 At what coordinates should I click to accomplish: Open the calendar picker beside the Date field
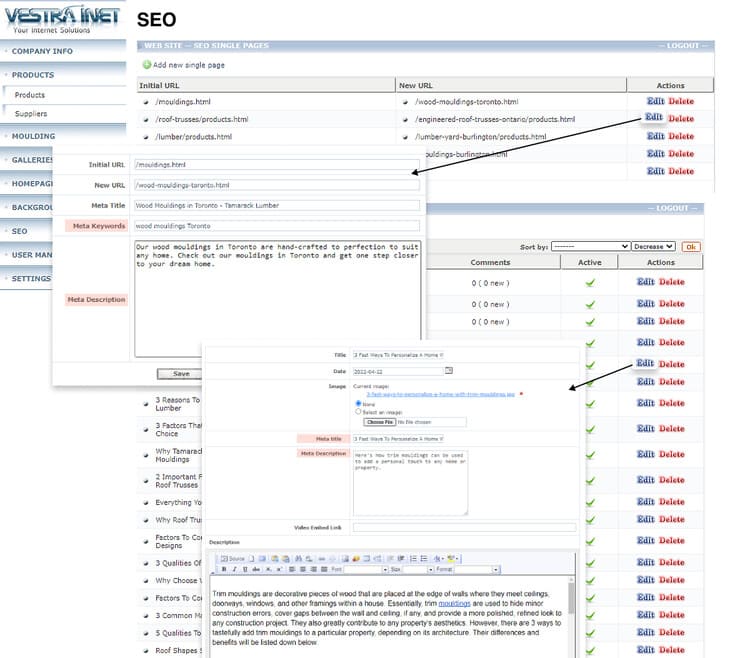[449, 370]
